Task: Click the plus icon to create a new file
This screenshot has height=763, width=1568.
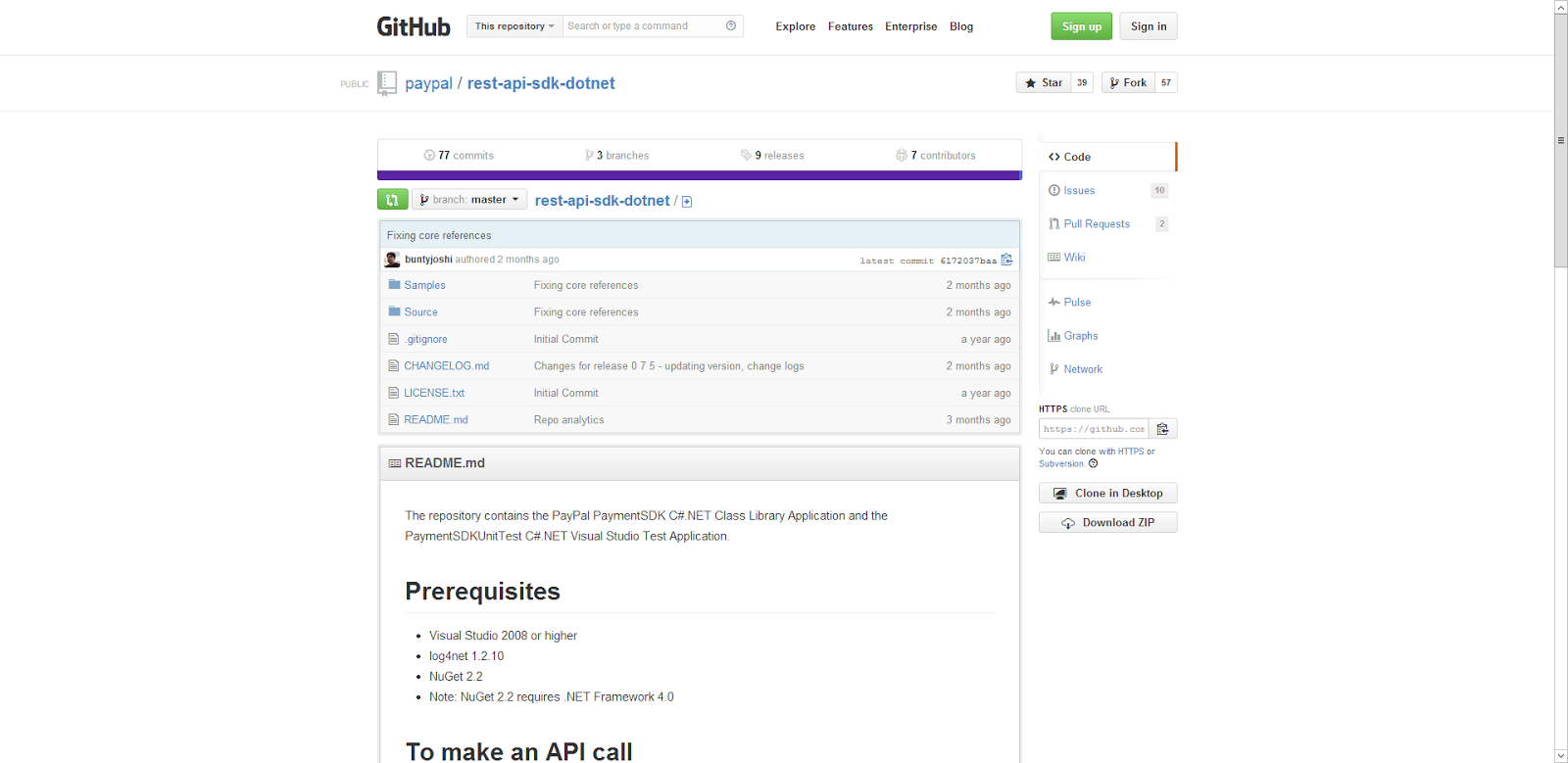Action: 687,202
